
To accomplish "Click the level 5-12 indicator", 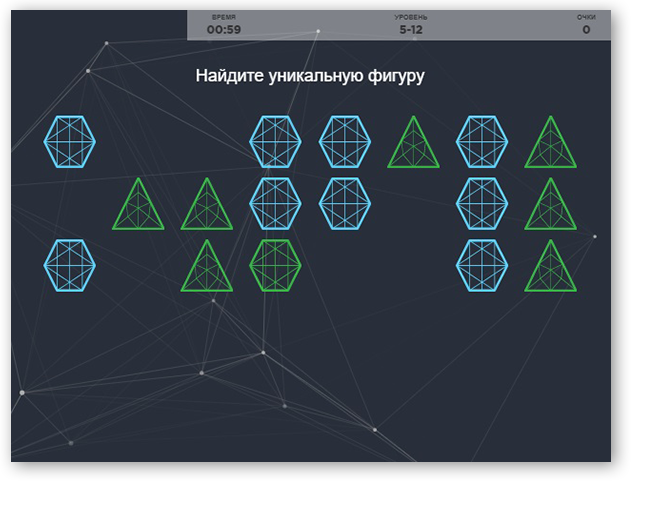I will pyautogui.click(x=411, y=30).
